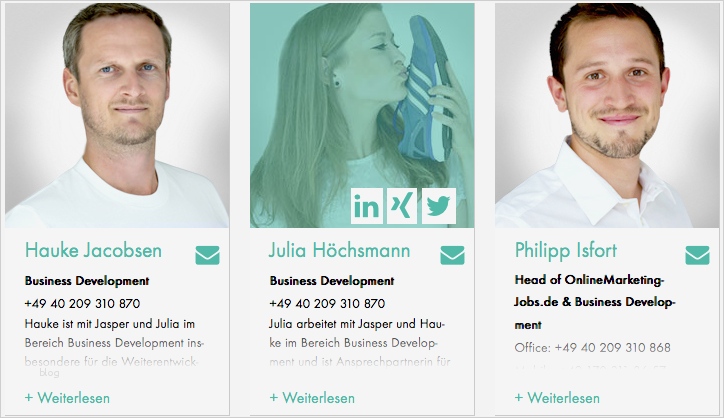Image resolution: width=724 pixels, height=418 pixels.
Task: Email Hauke Jacobsen via envelope icon
Action: 207,255
